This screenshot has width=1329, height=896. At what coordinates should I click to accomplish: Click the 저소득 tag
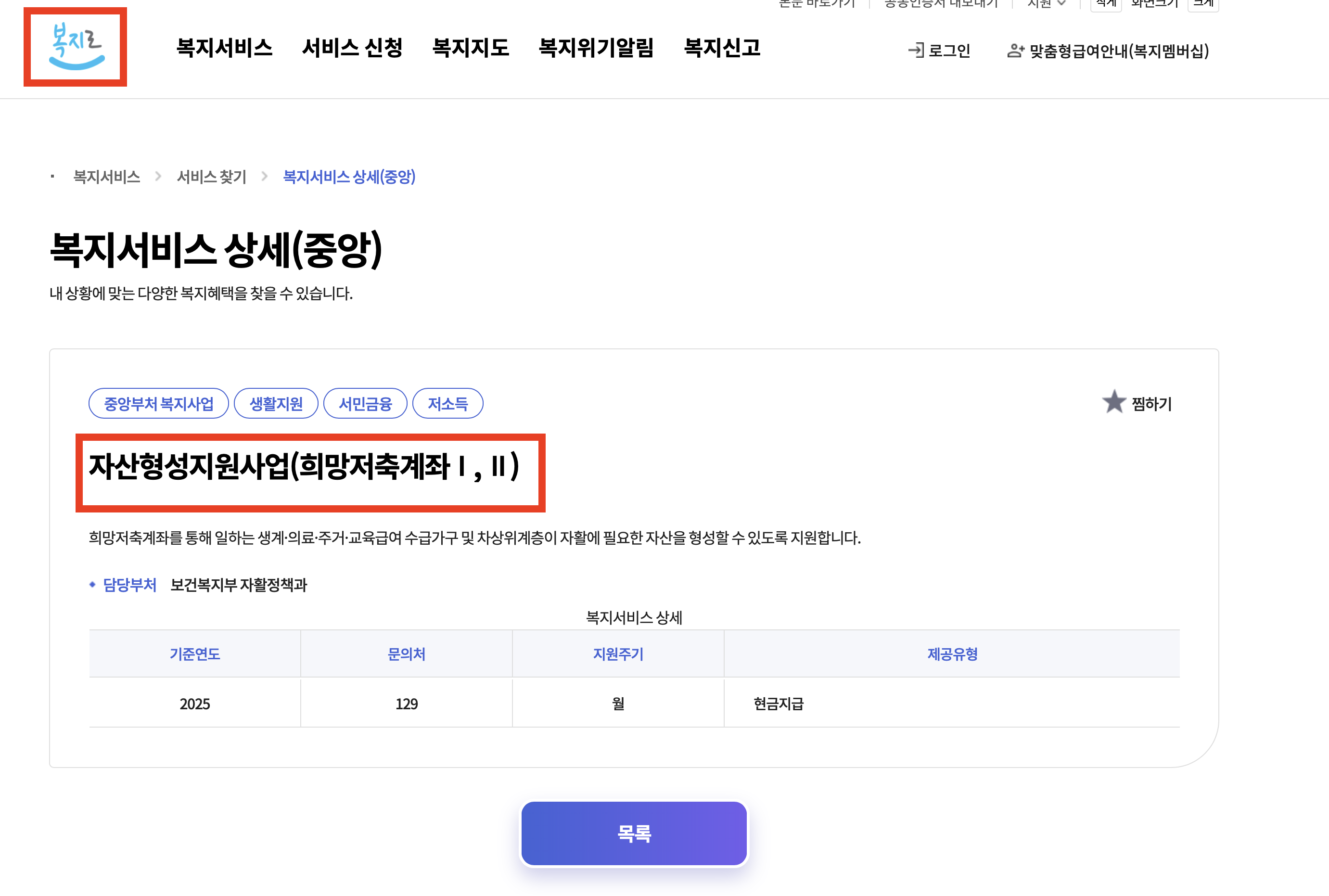pos(447,404)
